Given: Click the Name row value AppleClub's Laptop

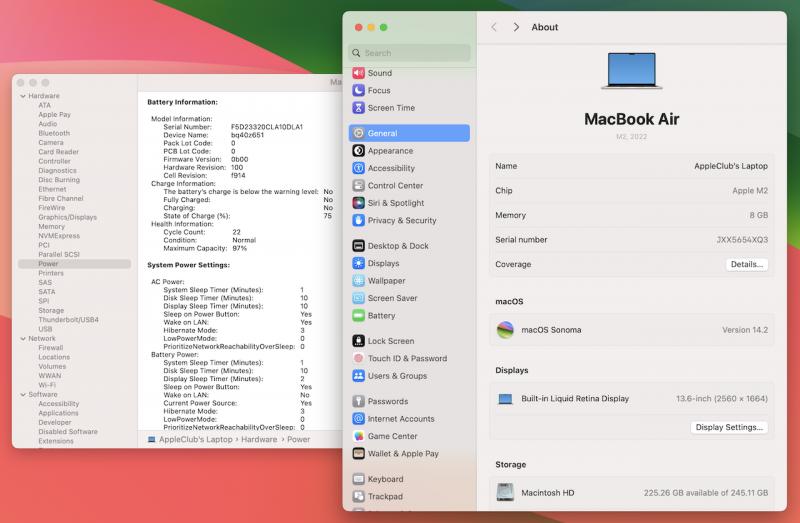Looking at the screenshot, I should [731, 166].
